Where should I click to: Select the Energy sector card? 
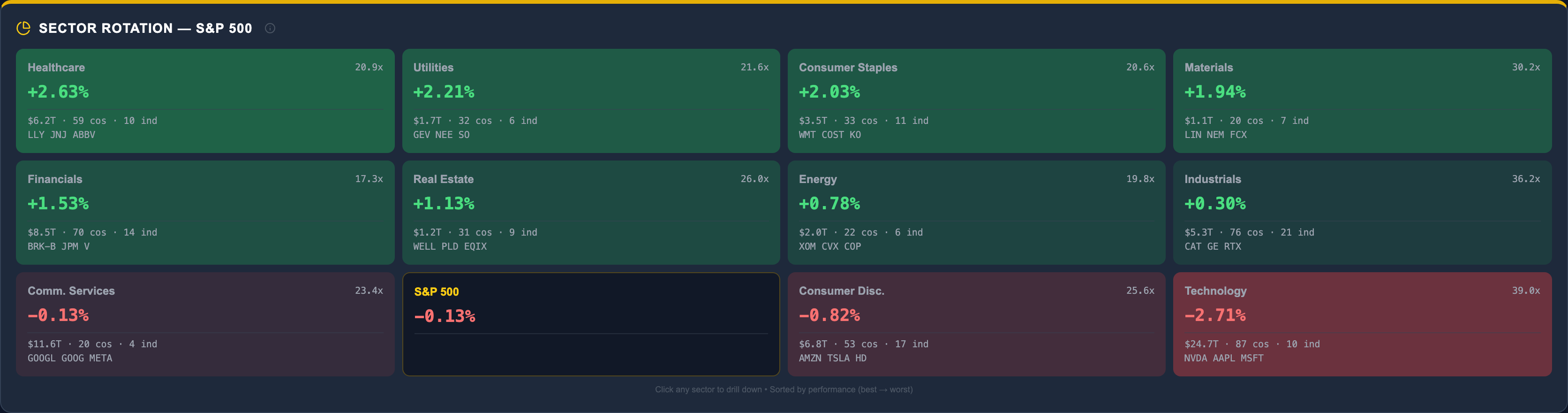[x=976, y=212]
